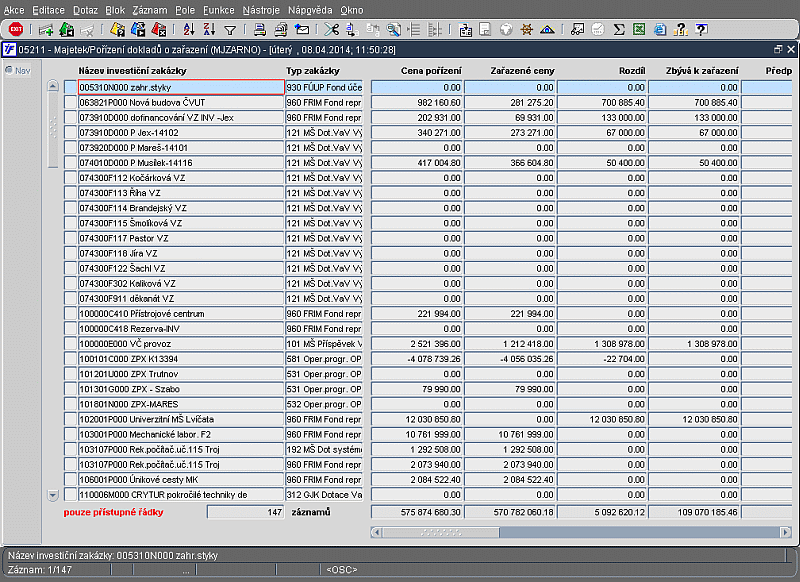Tick the checkbox for row 063821P000 Nová budova ČVUT
Screen dimensions: 800x582
point(70,103)
